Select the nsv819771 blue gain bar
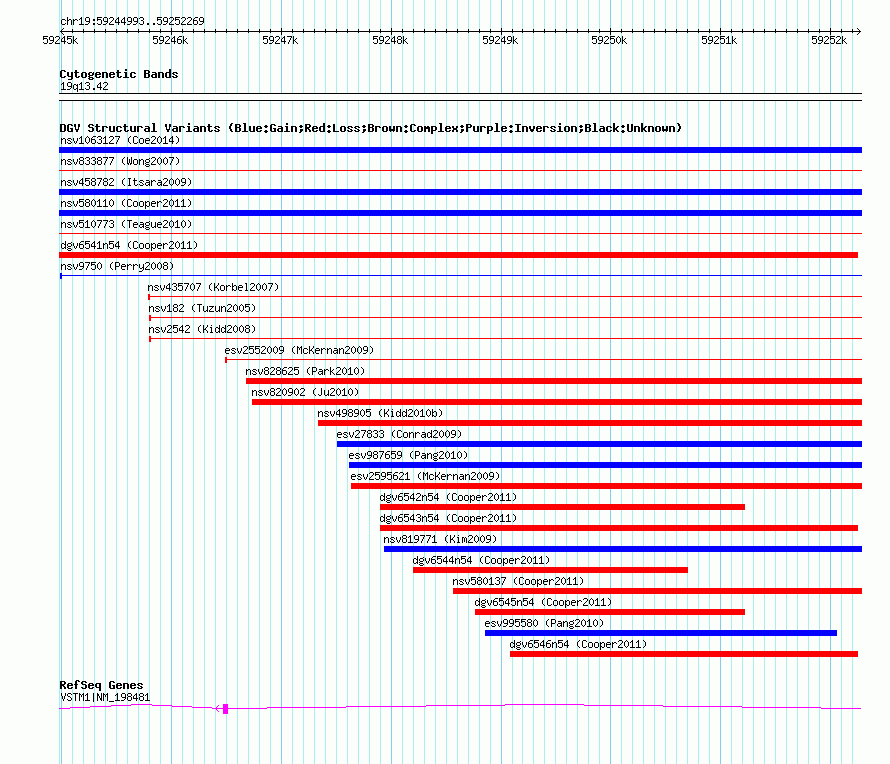 (623, 549)
